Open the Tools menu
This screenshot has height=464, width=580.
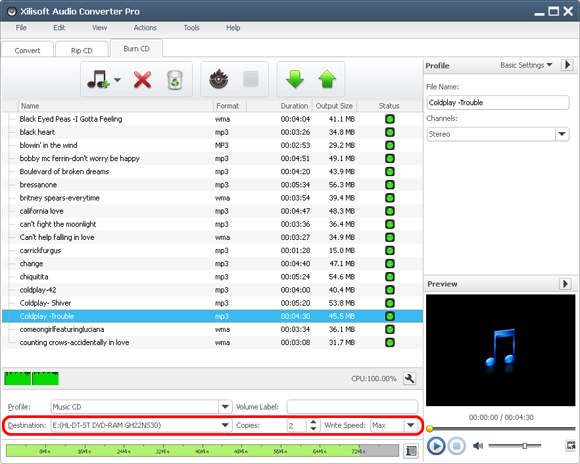point(192,28)
